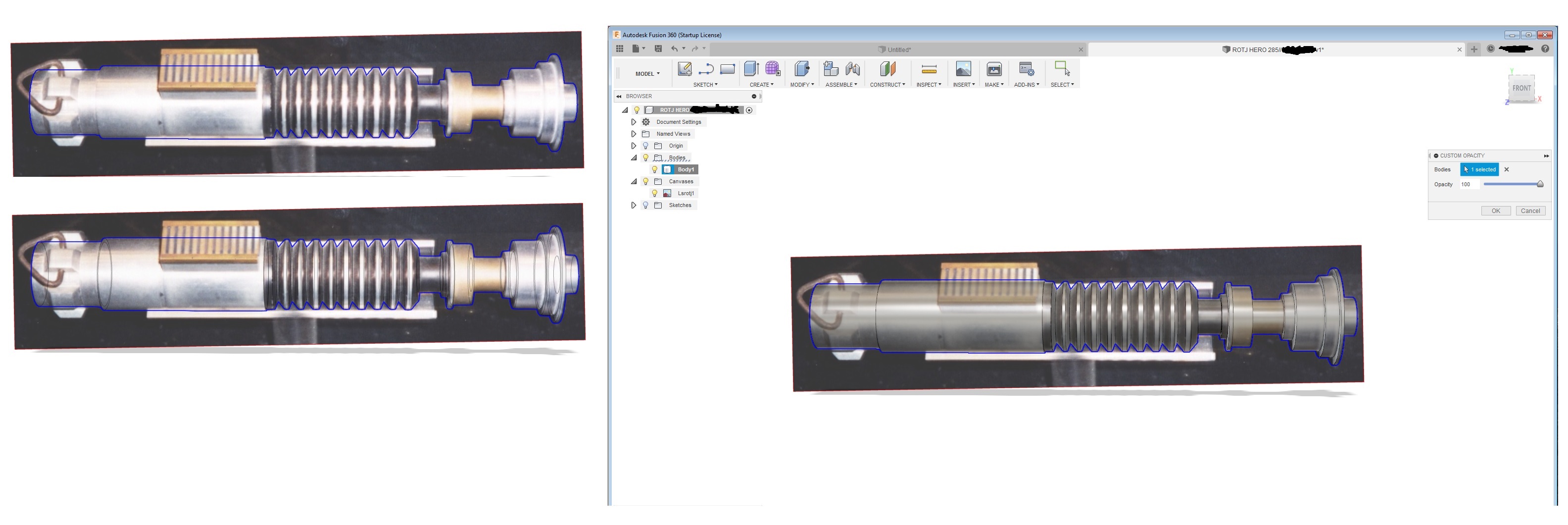Viewport: 1568px width, 525px height.
Task: Select the Offset Plane construct icon
Action: [887, 69]
